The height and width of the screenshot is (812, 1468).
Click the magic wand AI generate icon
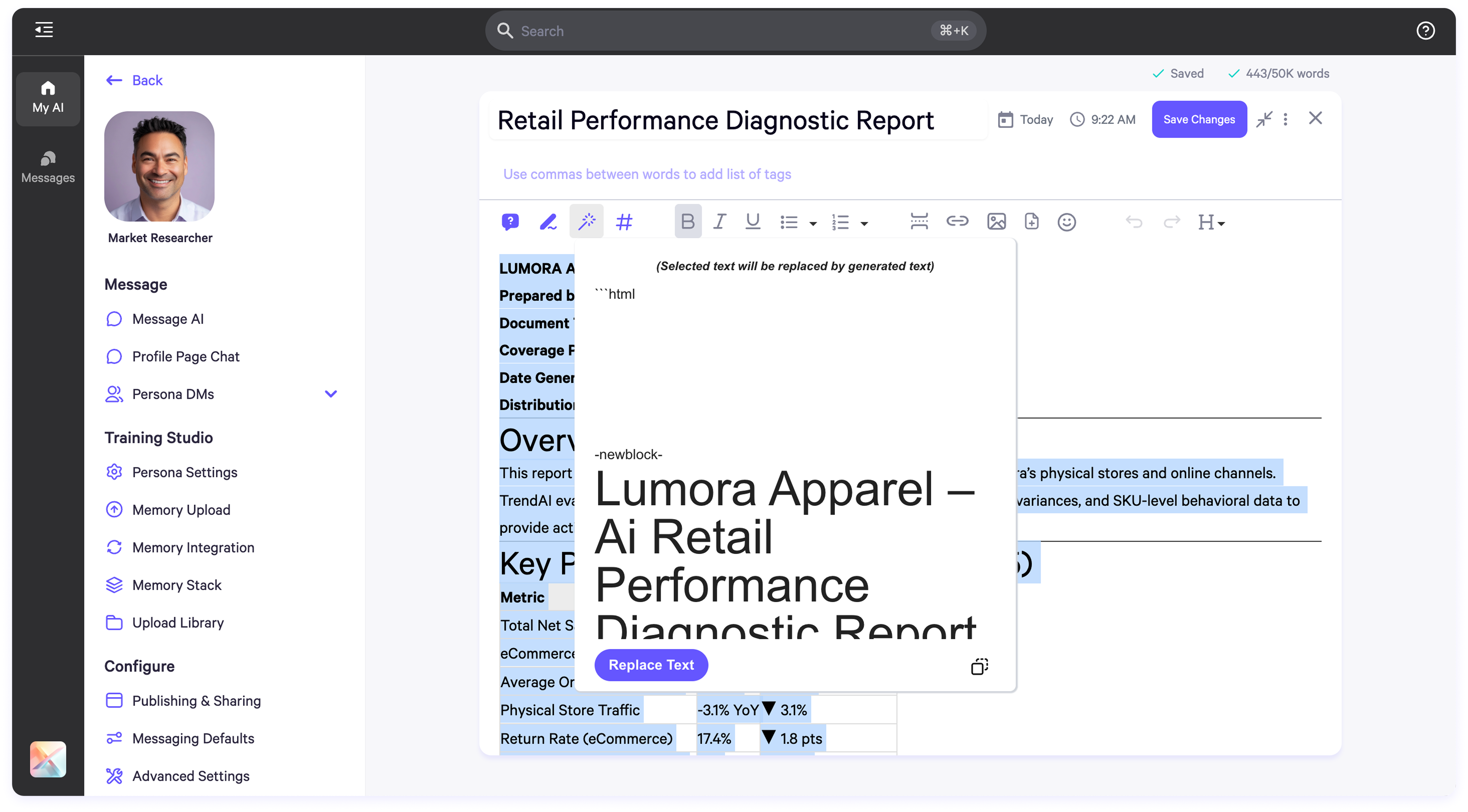(586, 222)
